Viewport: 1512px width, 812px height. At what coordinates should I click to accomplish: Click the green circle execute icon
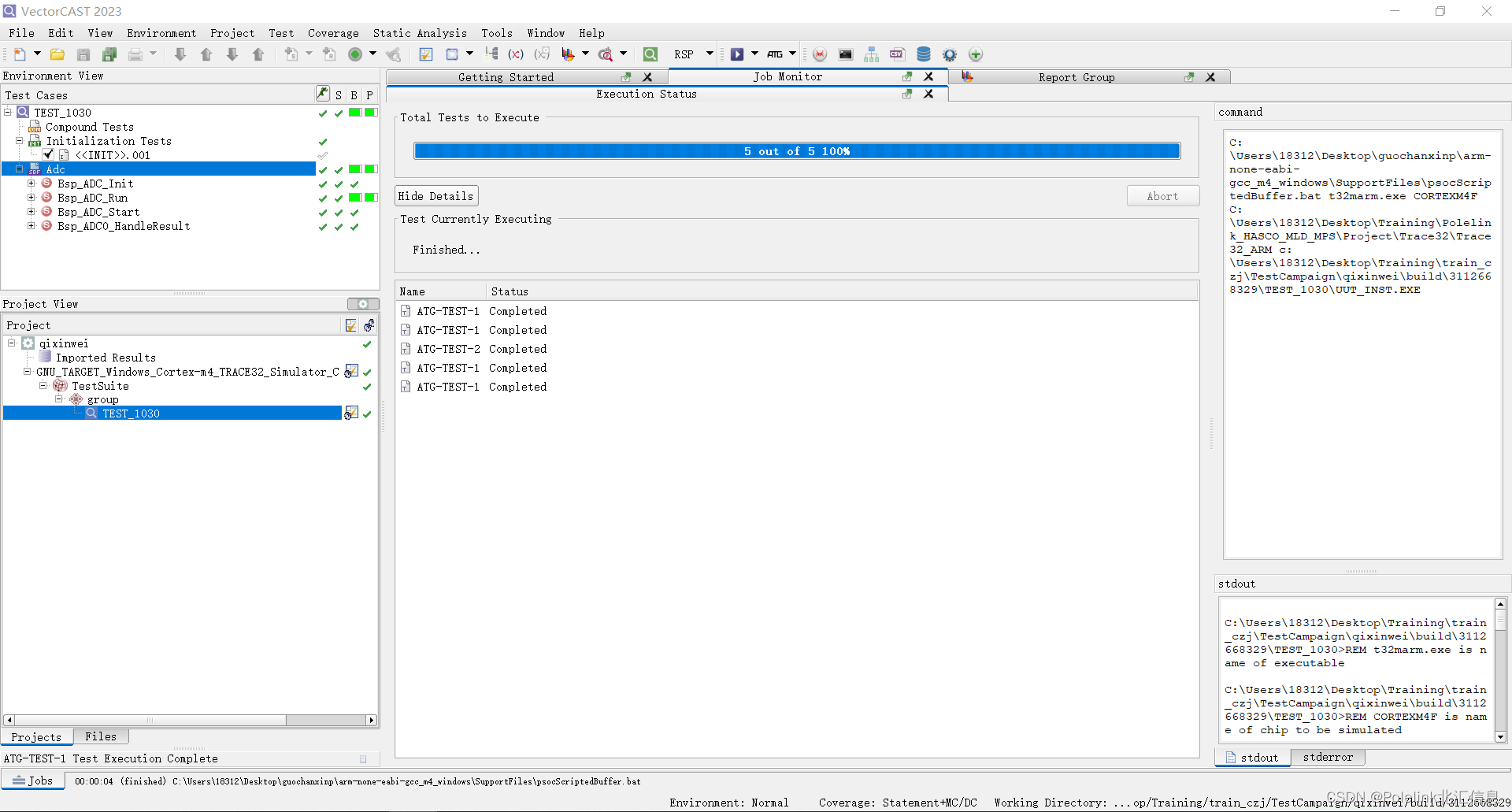[x=355, y=54]
